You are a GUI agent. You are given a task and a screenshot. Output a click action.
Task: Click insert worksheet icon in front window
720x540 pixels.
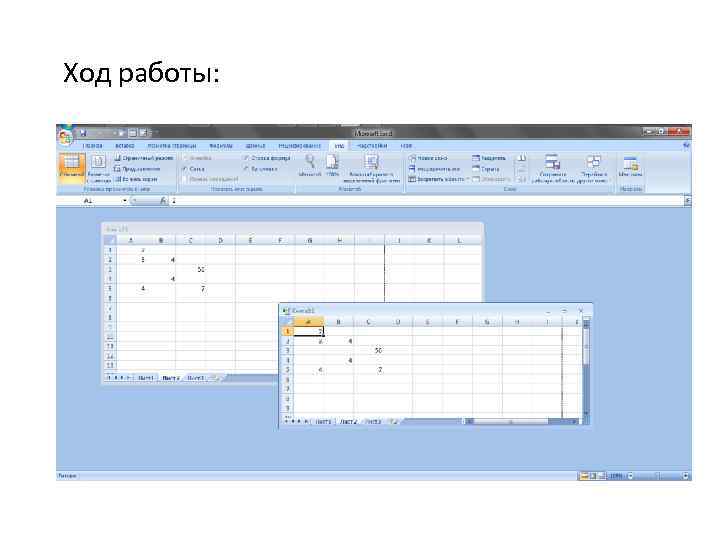[x=393, y=422]
